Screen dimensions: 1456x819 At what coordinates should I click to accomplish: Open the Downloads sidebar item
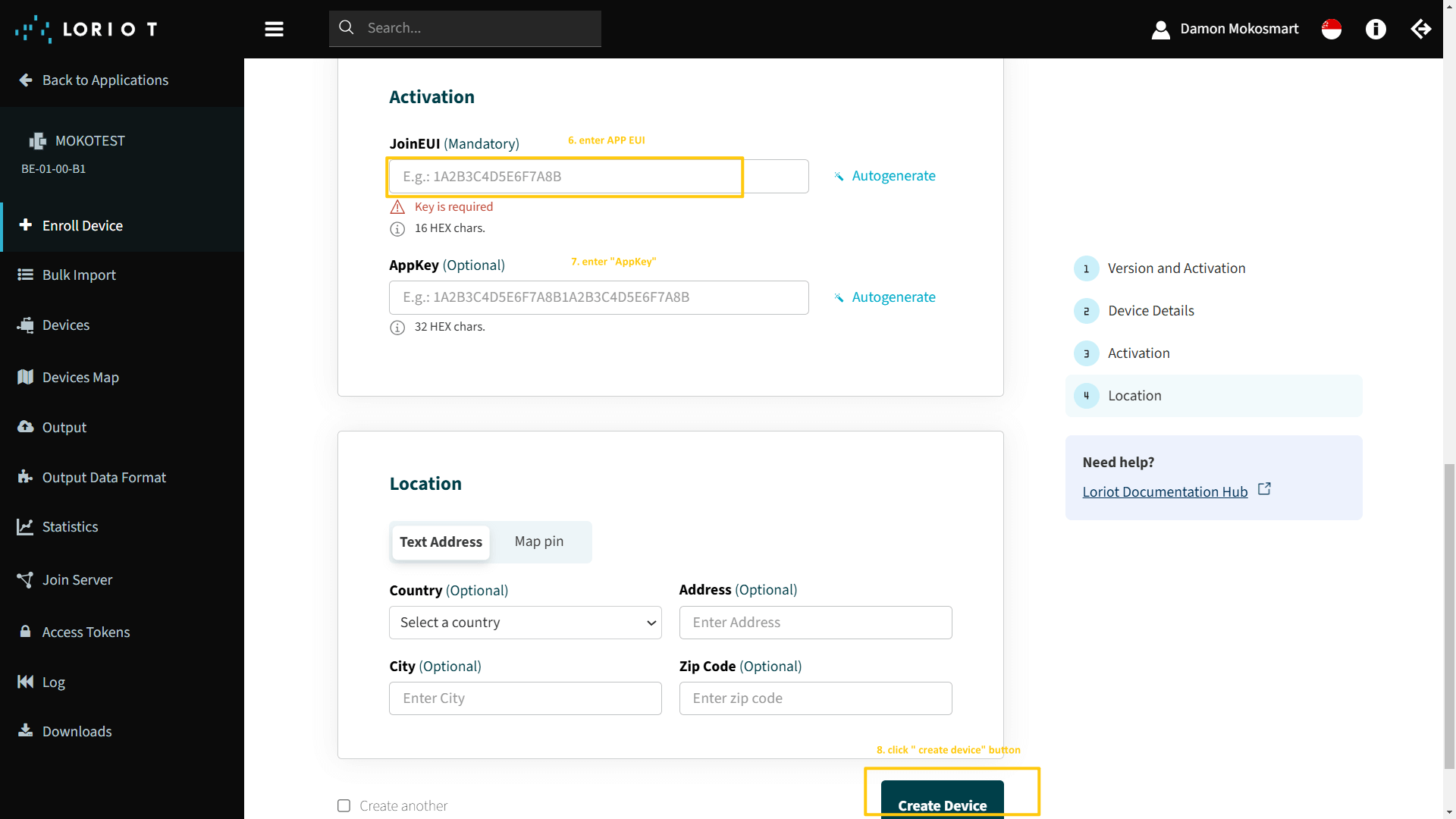click(77, 731)
